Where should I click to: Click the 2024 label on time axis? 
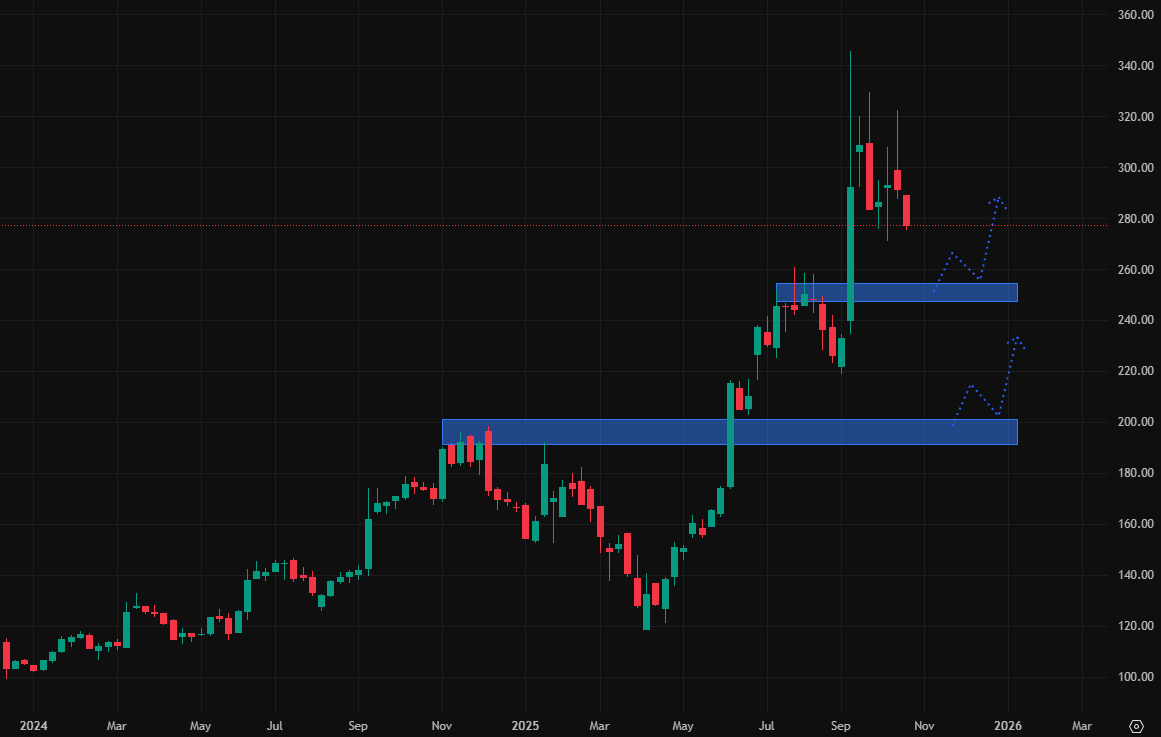click(34, 725)
